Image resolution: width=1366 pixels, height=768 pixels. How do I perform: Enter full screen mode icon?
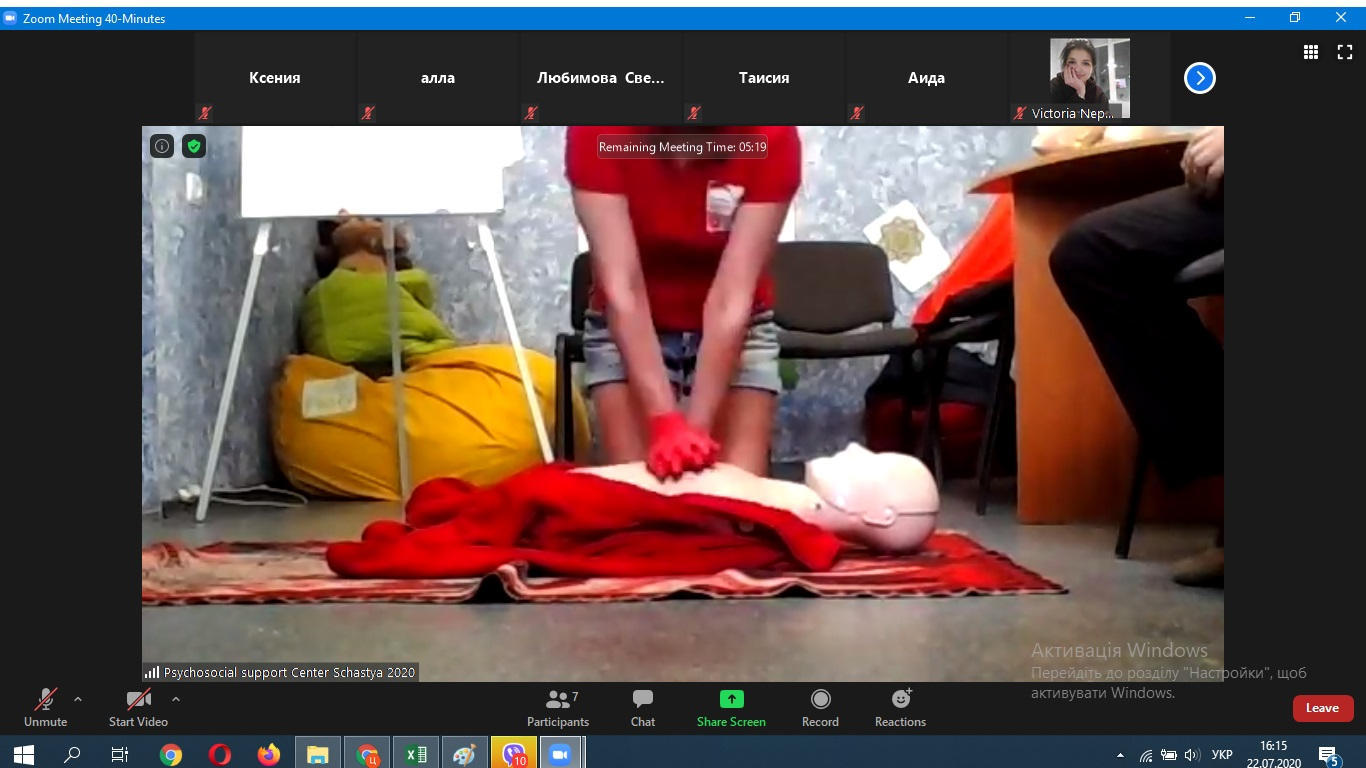[1345, 52]
